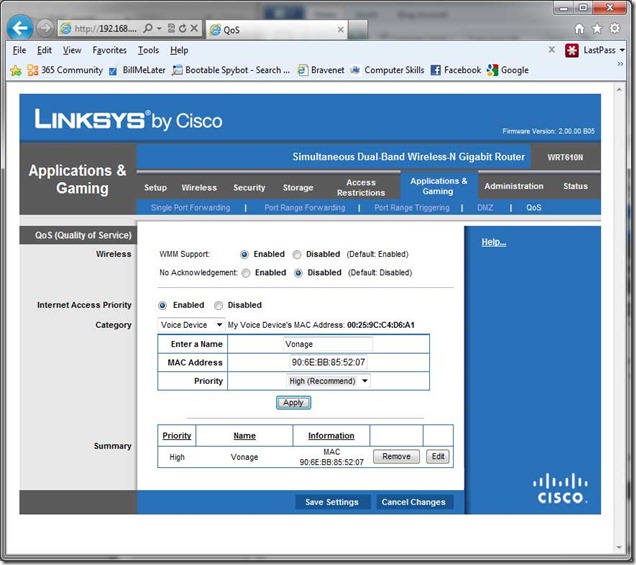The image size is (636, 565).
Task: Edit the Vonage summary entry
Action: (x=438, y=457)
